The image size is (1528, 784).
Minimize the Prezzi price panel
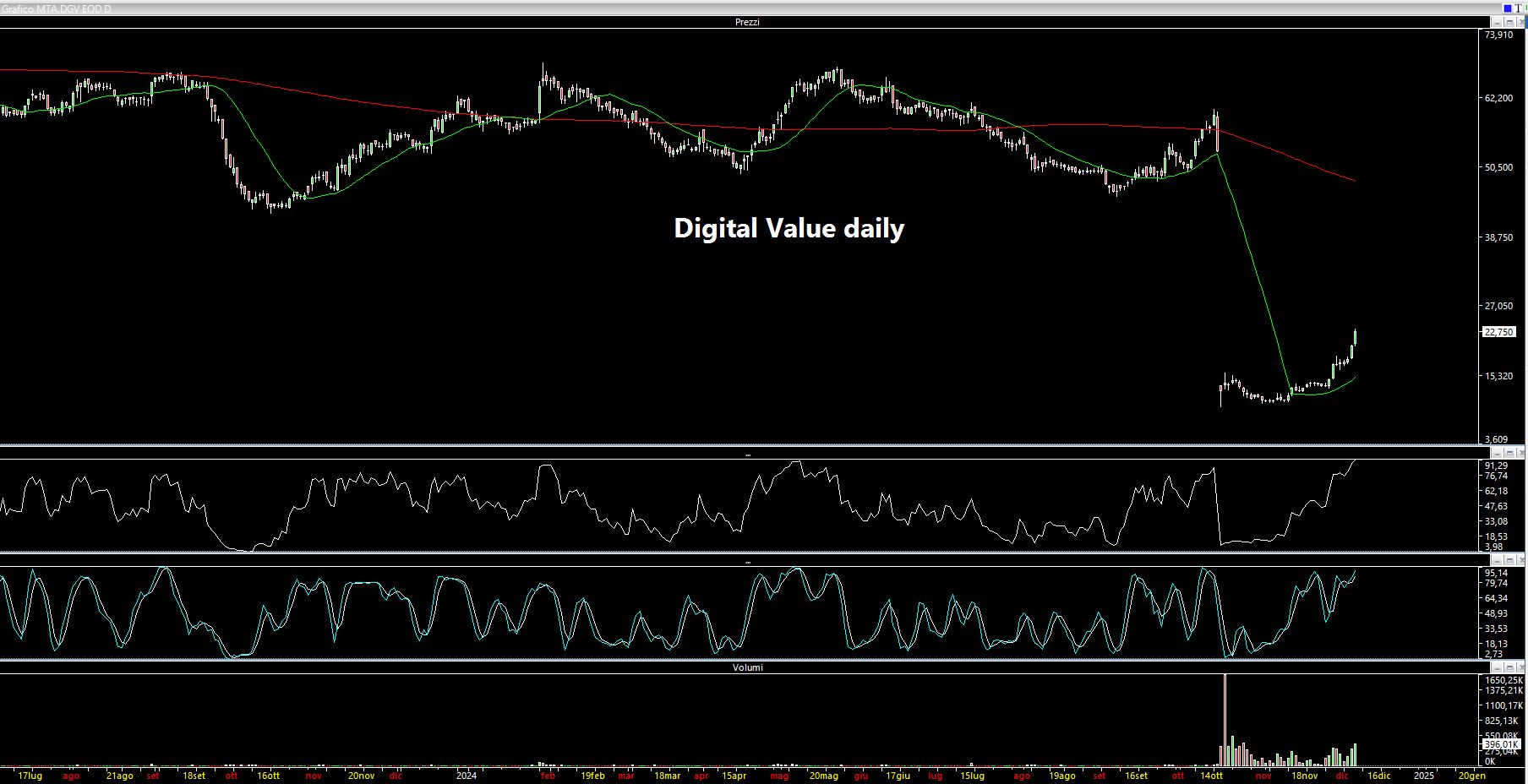click(1495, 22)
